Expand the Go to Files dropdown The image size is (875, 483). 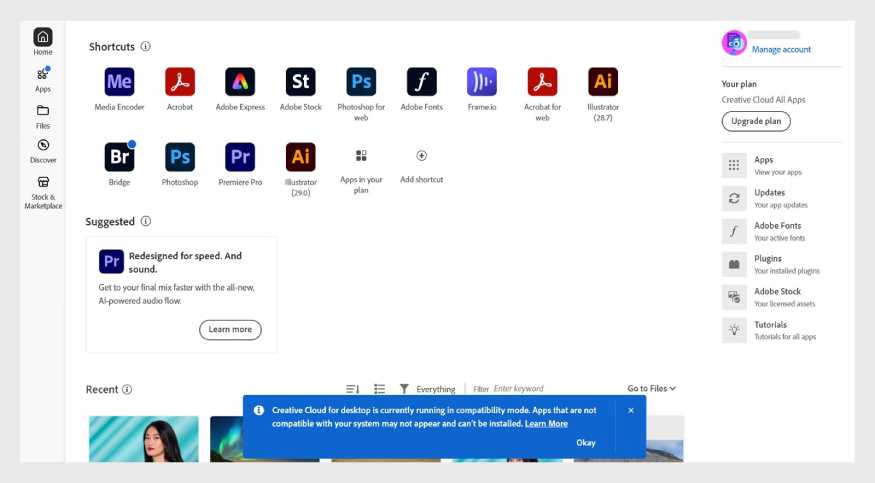651,388
